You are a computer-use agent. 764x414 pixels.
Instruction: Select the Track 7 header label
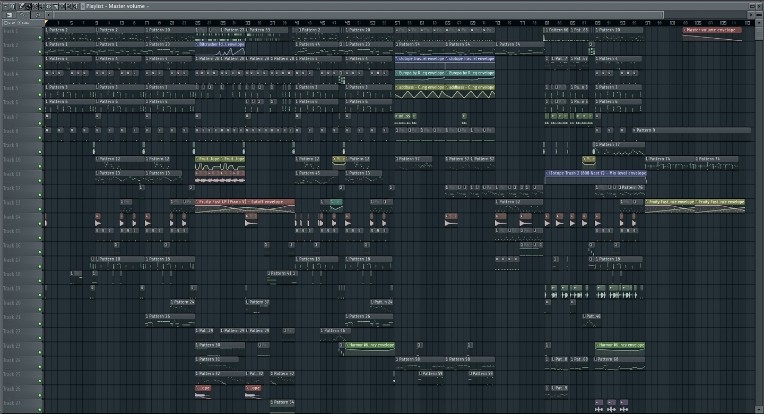[11, 117]
